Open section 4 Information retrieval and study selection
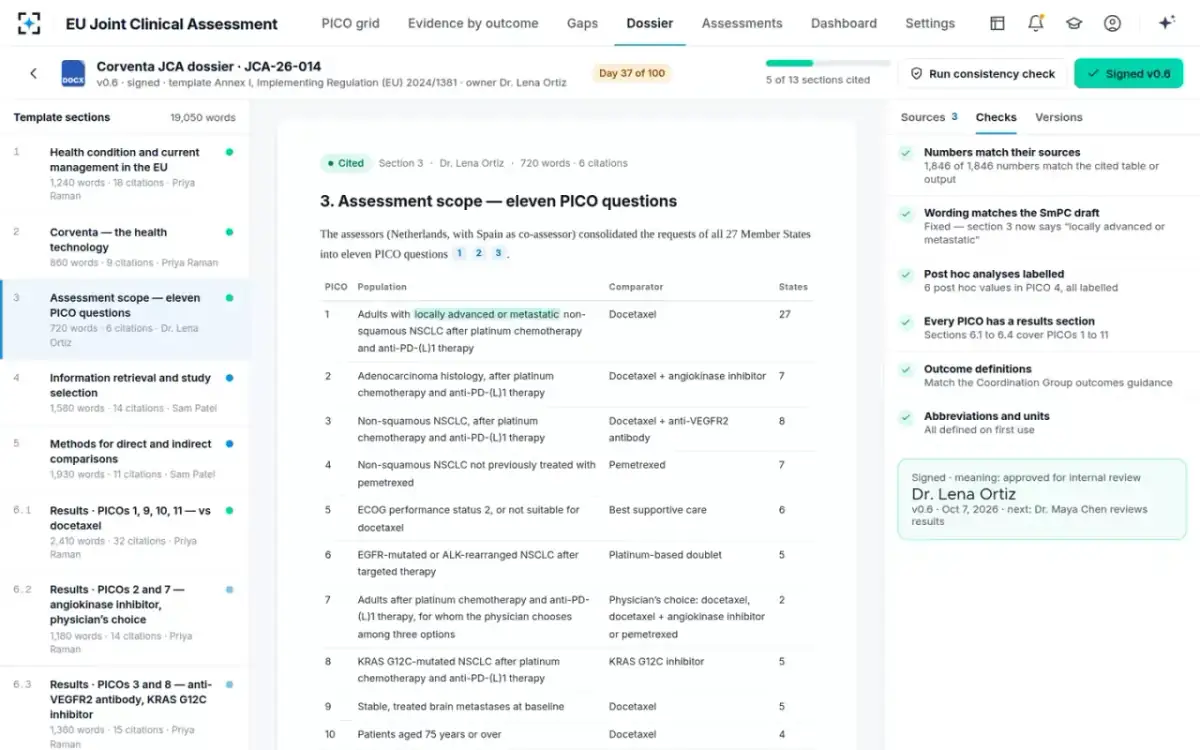This screenshot has width=1200, height=750. click(125, 393)
